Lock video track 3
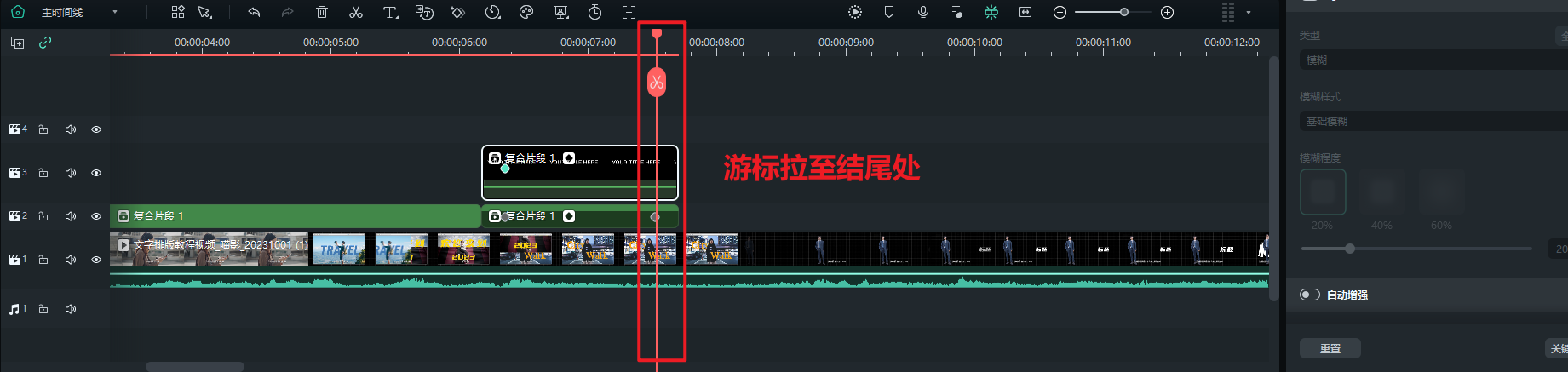The image size is (1568, 372). click(43, 173)
